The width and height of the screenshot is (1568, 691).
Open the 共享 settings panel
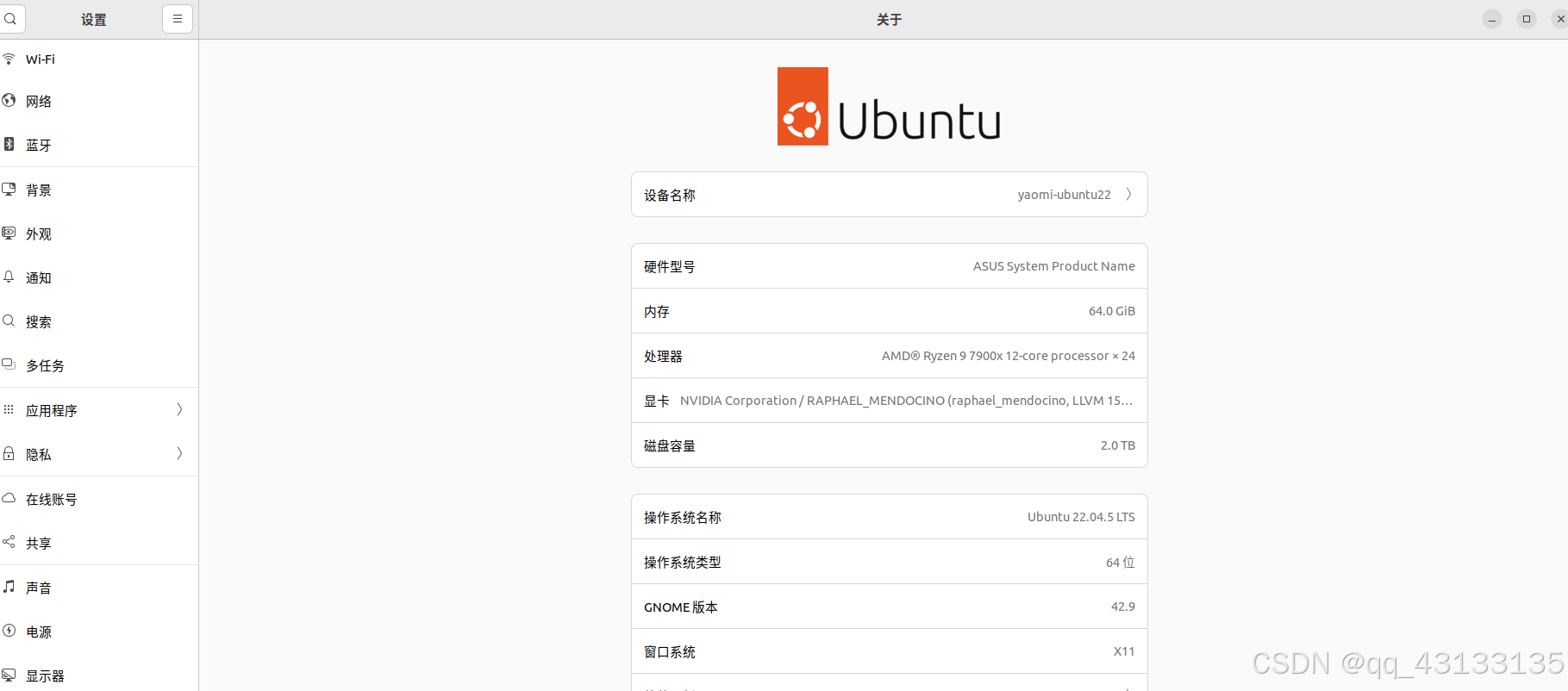click(99, 544)
